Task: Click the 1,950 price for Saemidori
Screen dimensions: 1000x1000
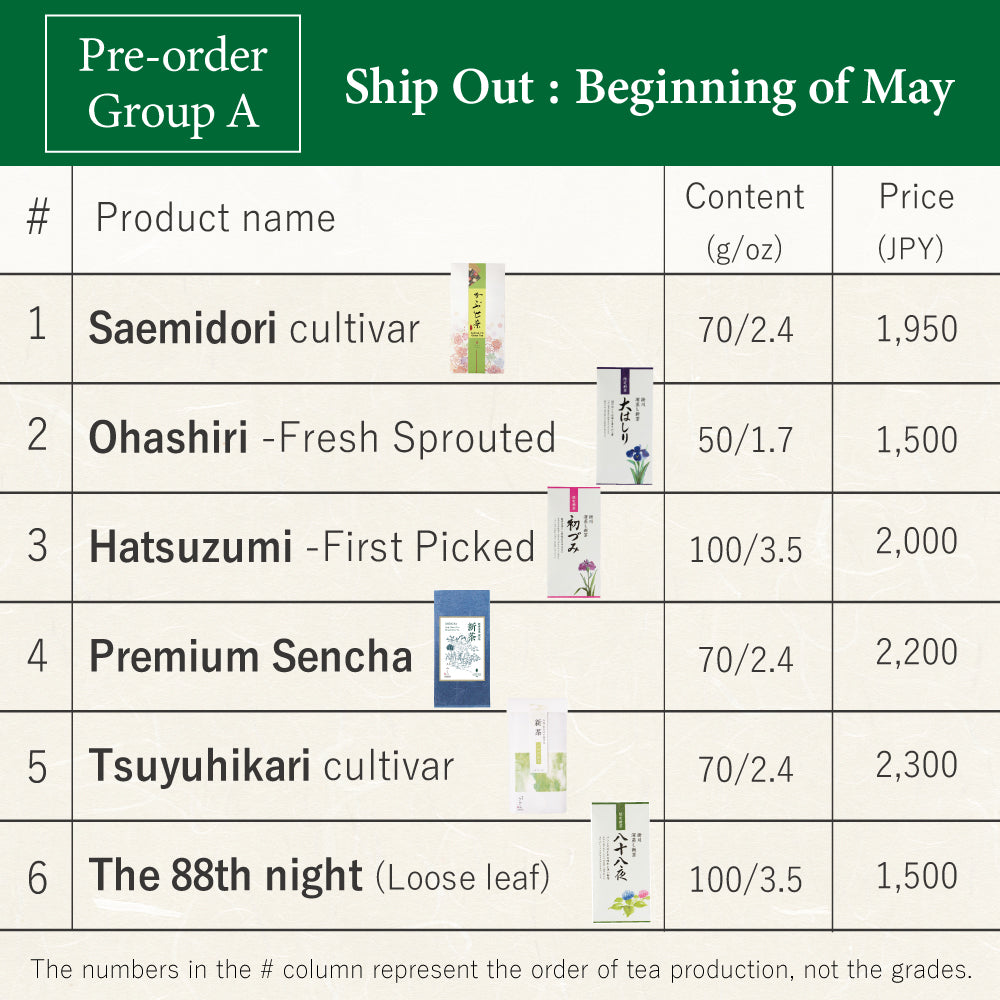Action: tap(916, 329)
